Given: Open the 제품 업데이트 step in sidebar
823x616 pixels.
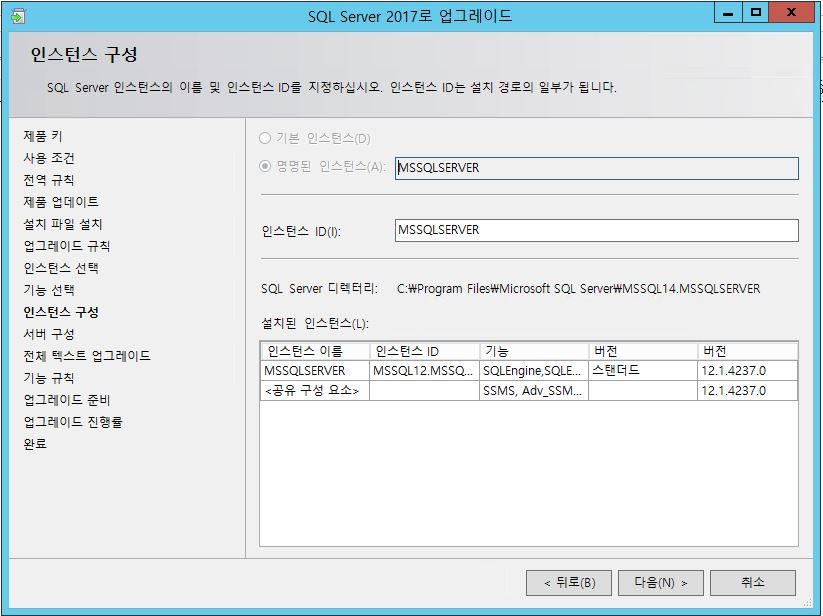Looking at the screenshot, I should [x=61, y=202].
